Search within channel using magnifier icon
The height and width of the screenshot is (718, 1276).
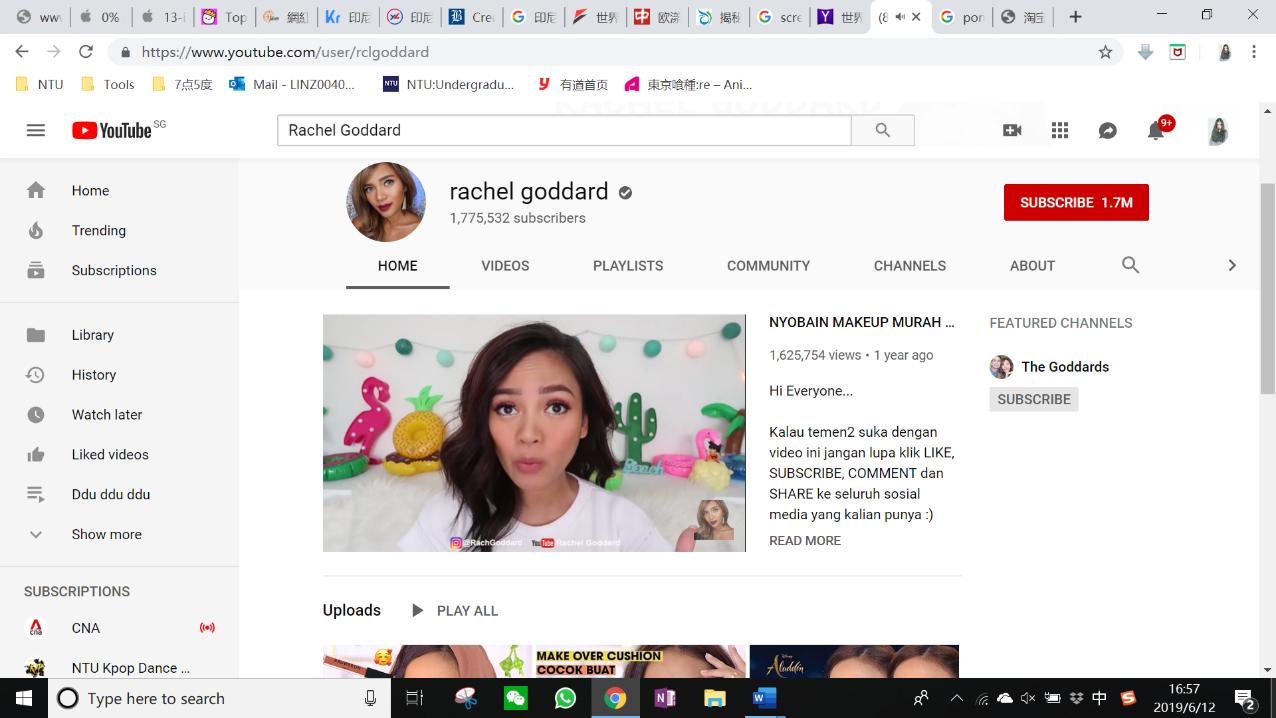coord(1130,265)
